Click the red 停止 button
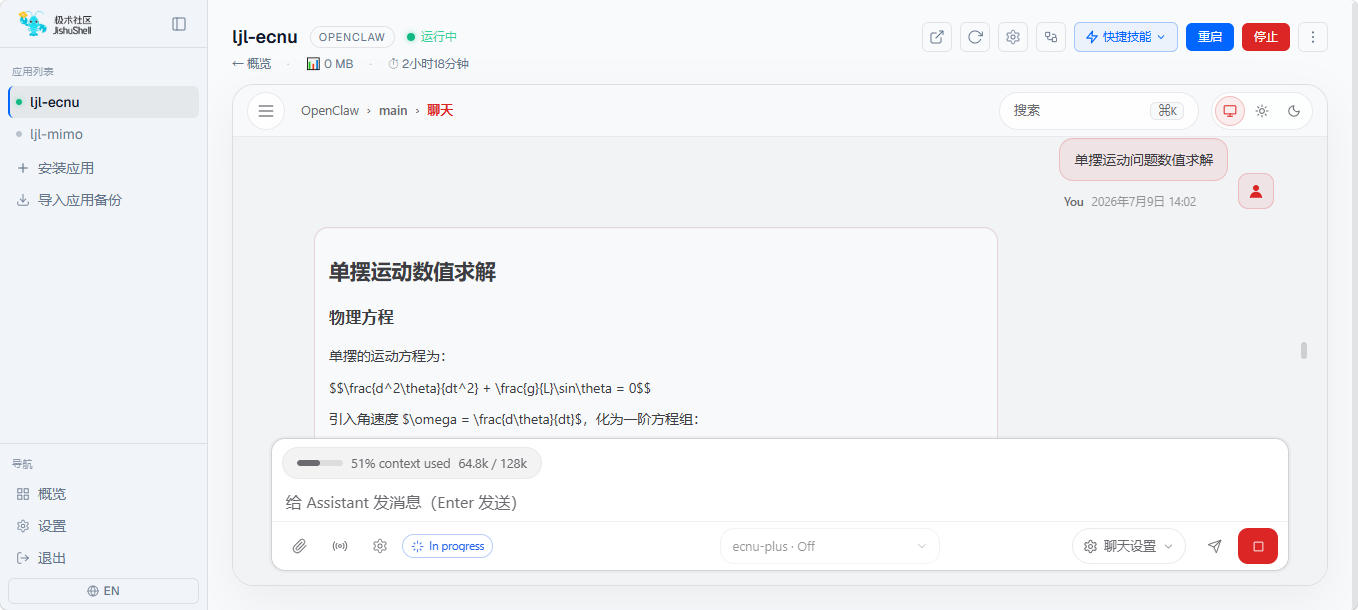Screen dimensions: 1358x610 tap(1266, 37)
